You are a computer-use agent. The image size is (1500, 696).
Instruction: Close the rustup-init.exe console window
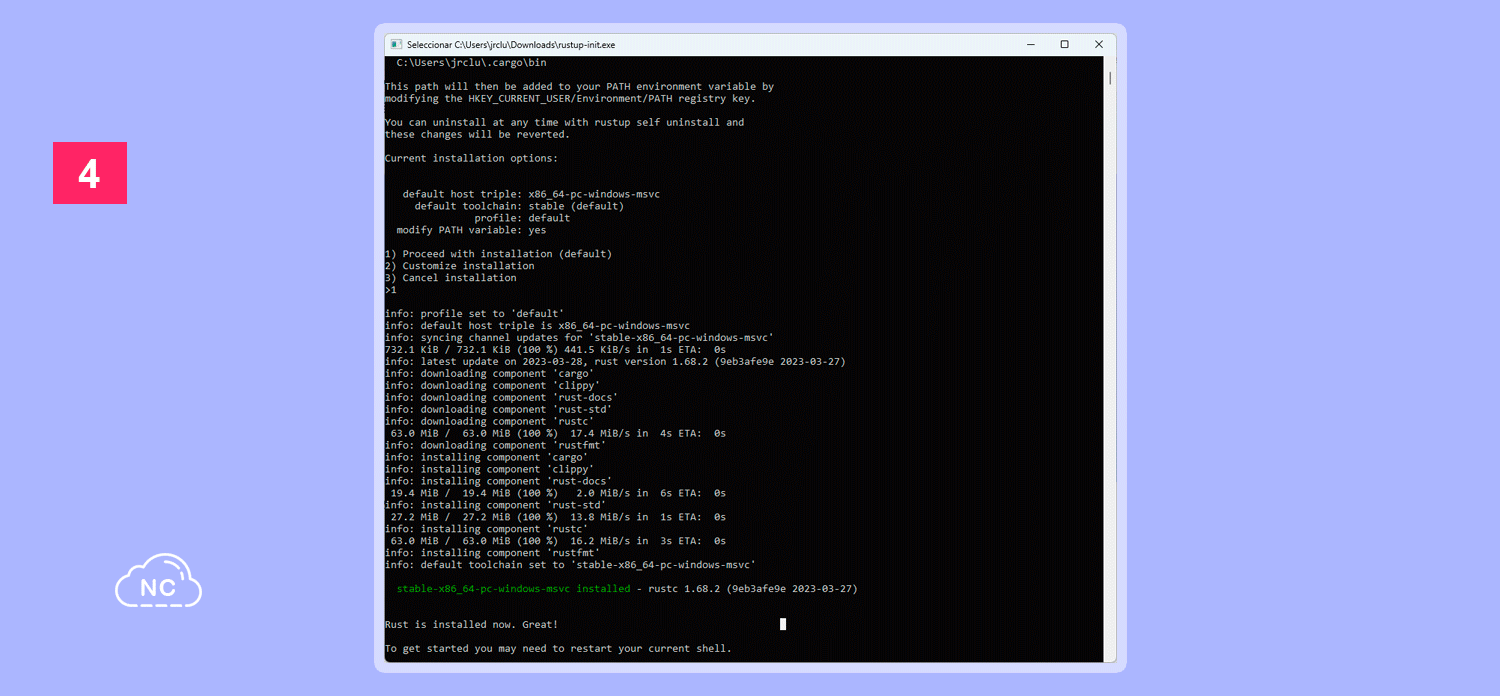click(1098, 44)
